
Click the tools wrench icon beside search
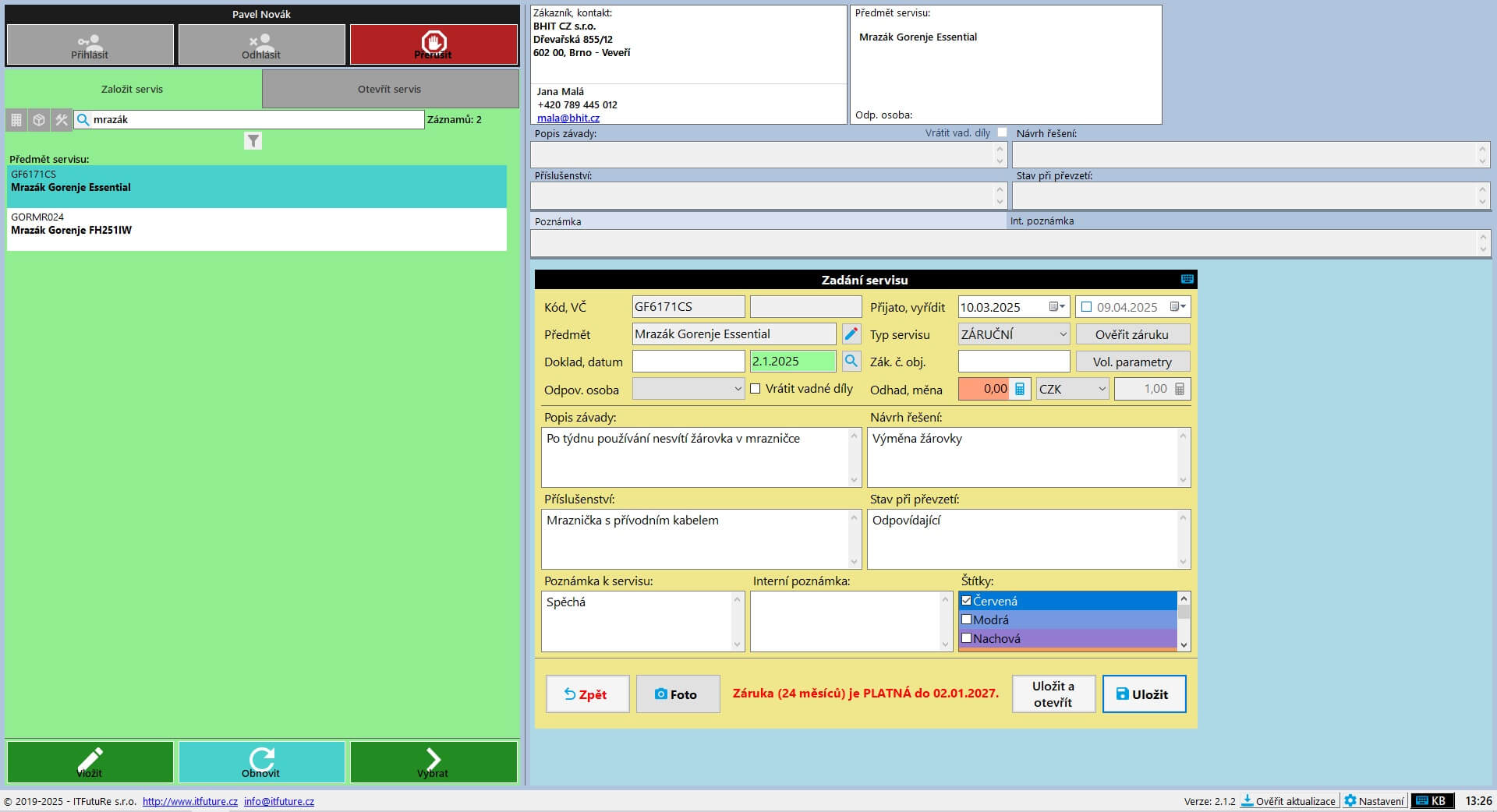point(62,120)
